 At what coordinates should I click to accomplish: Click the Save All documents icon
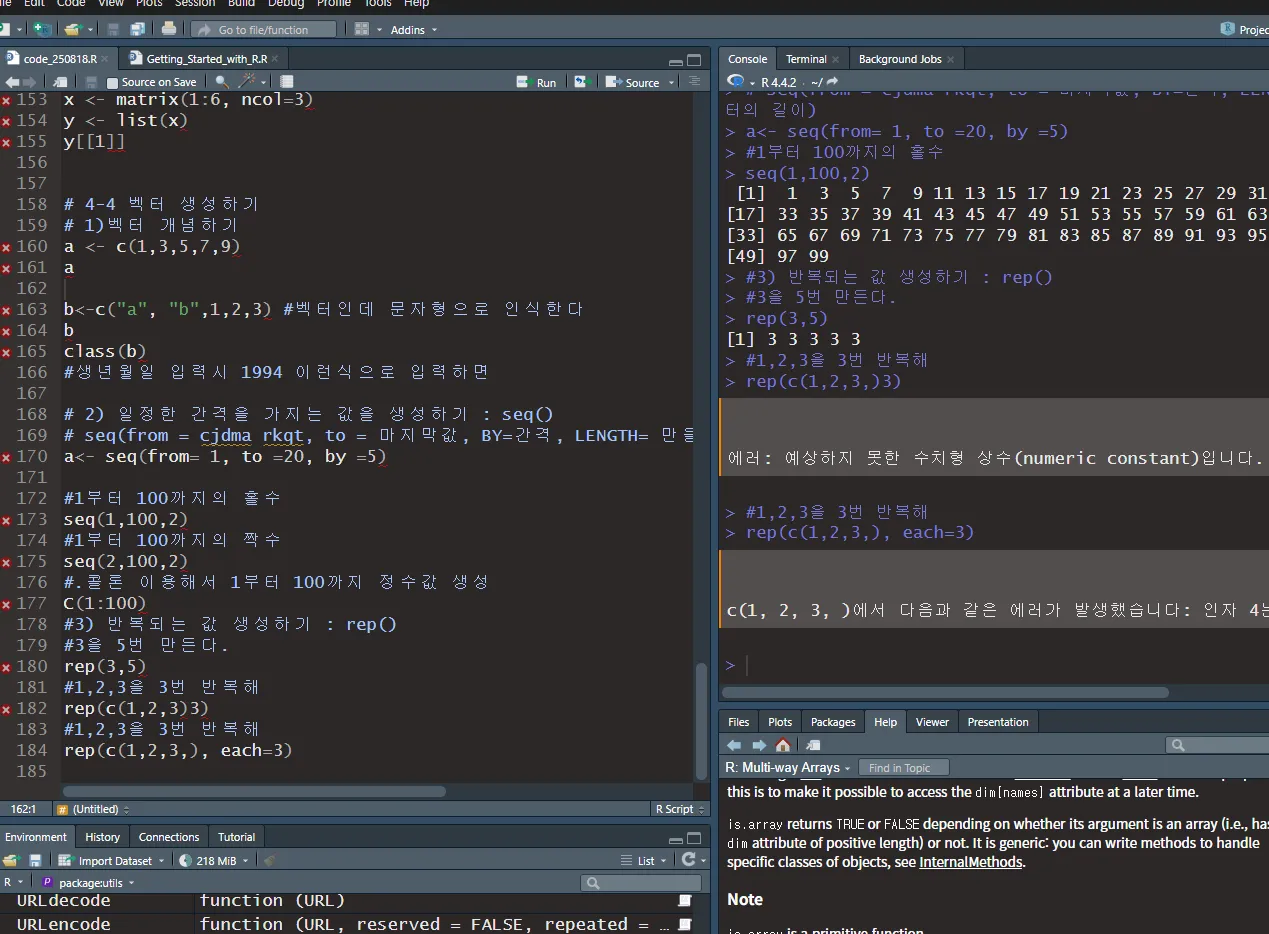[x=137, y=29]
